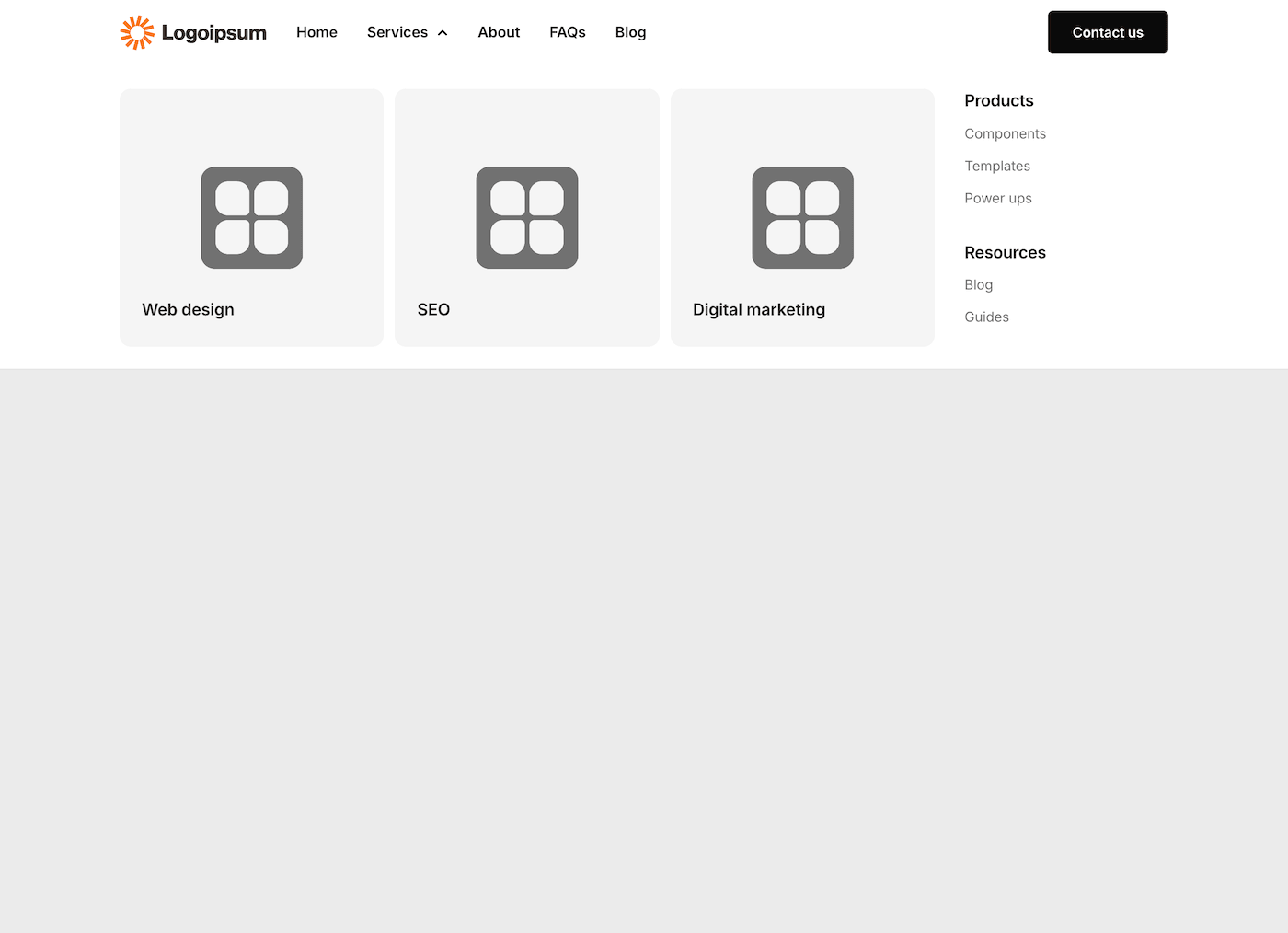This screenshot has height=933, width=1288.
Task: Open the SEO label link
Action: 433,309
